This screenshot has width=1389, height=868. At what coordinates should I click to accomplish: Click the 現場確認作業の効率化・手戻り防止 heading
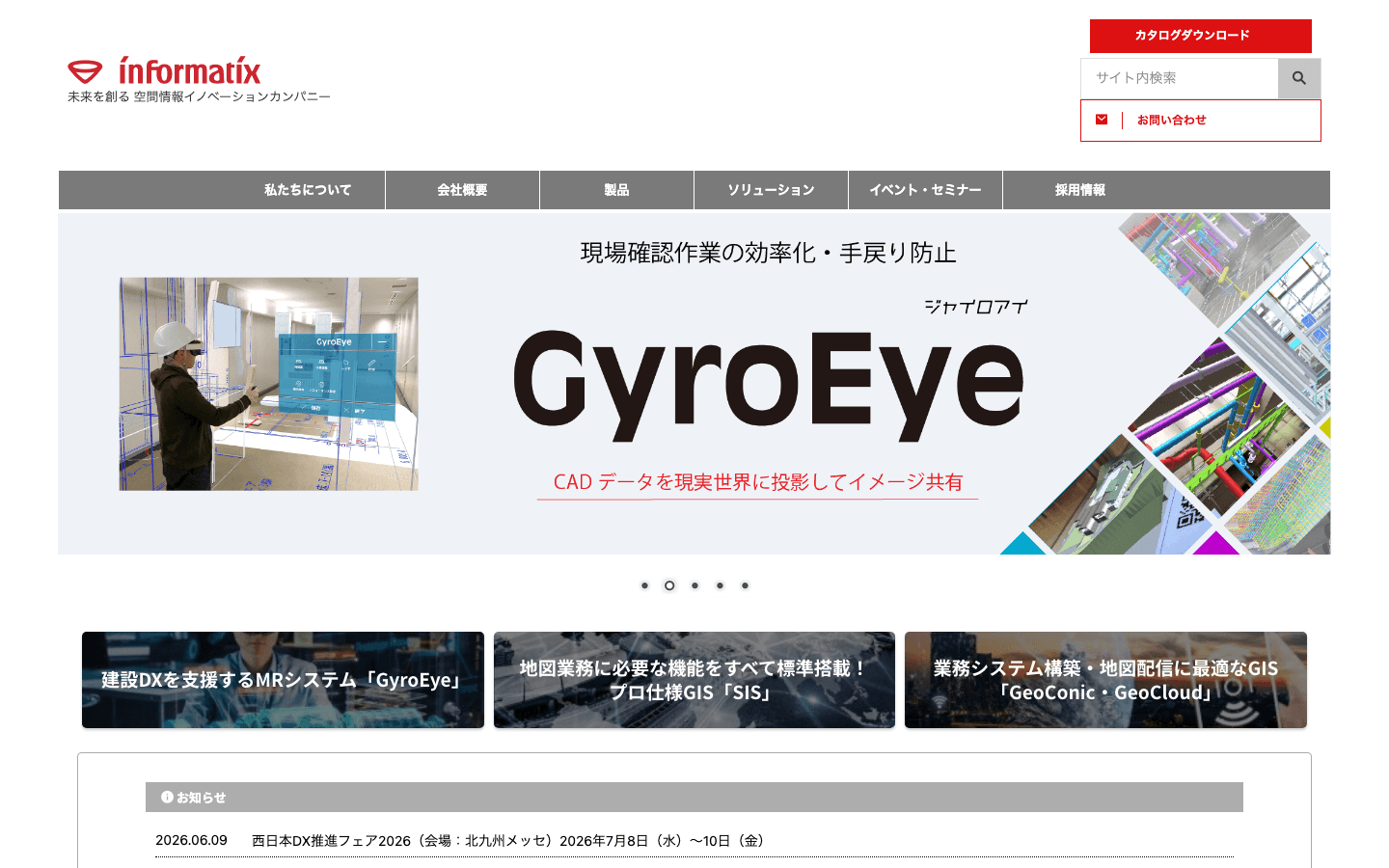(768, 253)
